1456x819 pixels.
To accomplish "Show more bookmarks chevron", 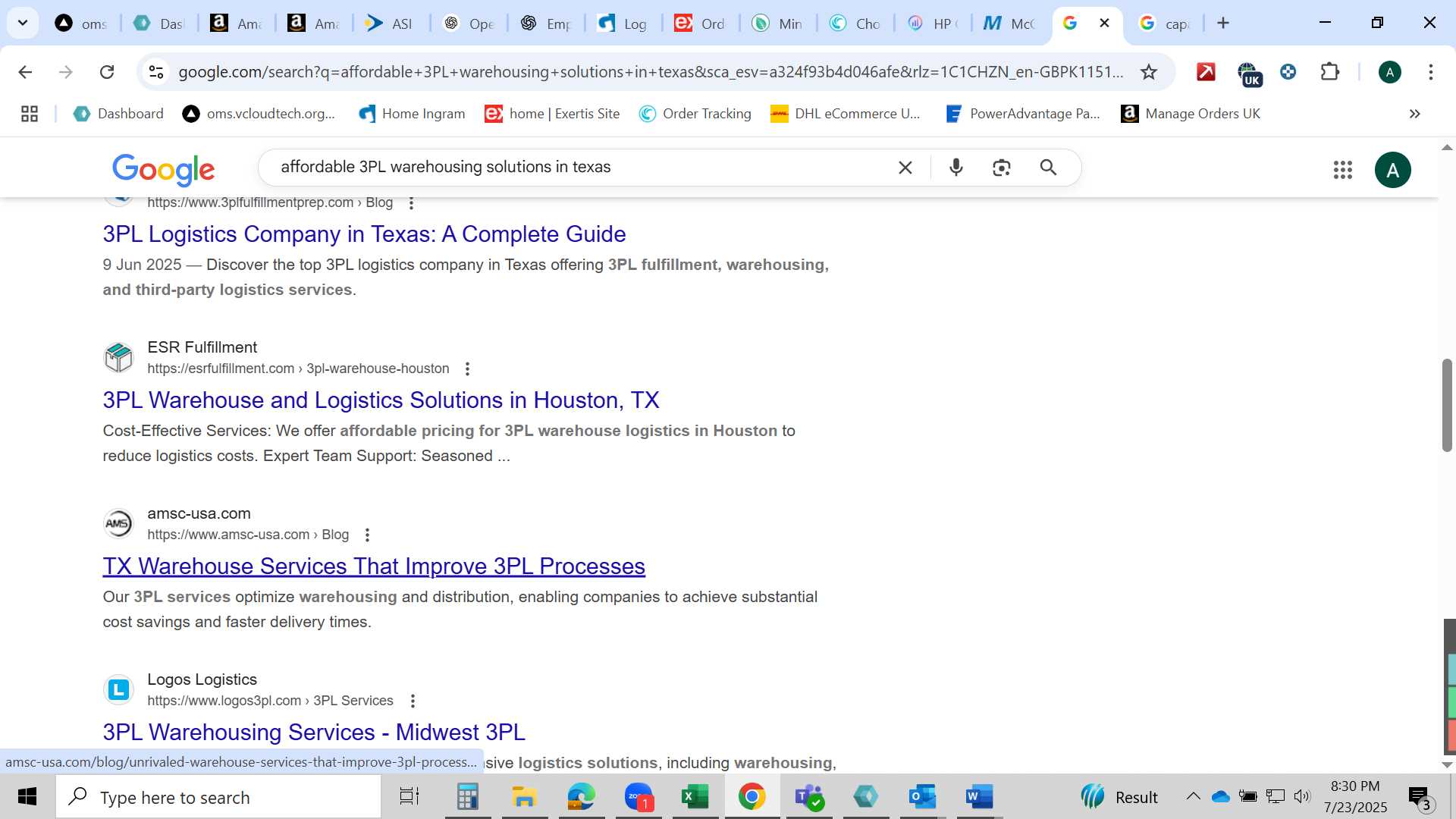I will click(x=1415, y=114).
